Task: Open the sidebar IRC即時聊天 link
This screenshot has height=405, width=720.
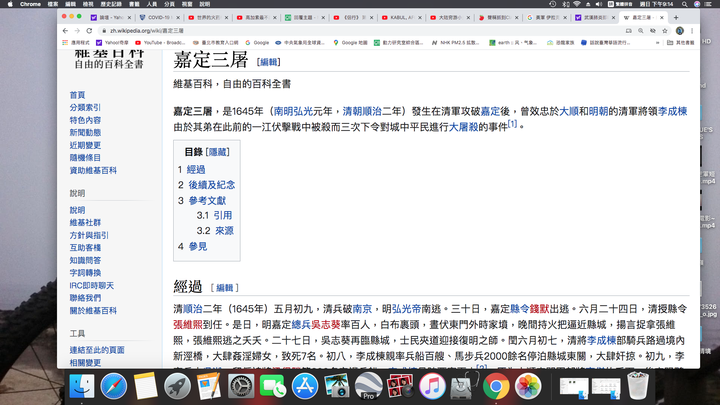Action: (x=91, y=286)
